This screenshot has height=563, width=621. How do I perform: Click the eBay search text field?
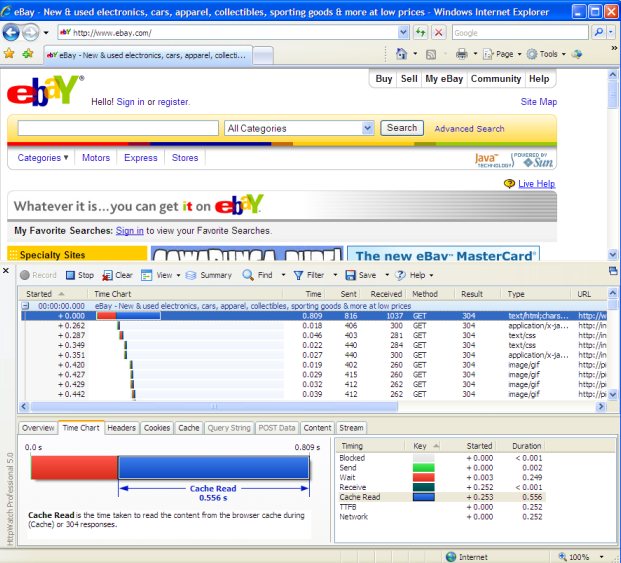coord(118,128)
